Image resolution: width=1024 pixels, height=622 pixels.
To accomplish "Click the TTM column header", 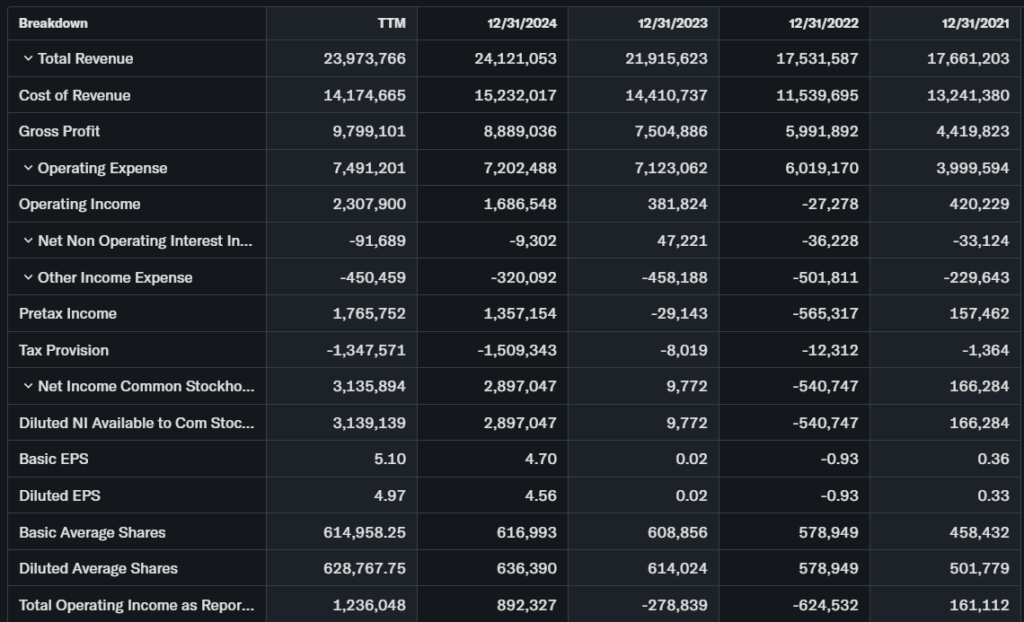I will coord(391,23).
